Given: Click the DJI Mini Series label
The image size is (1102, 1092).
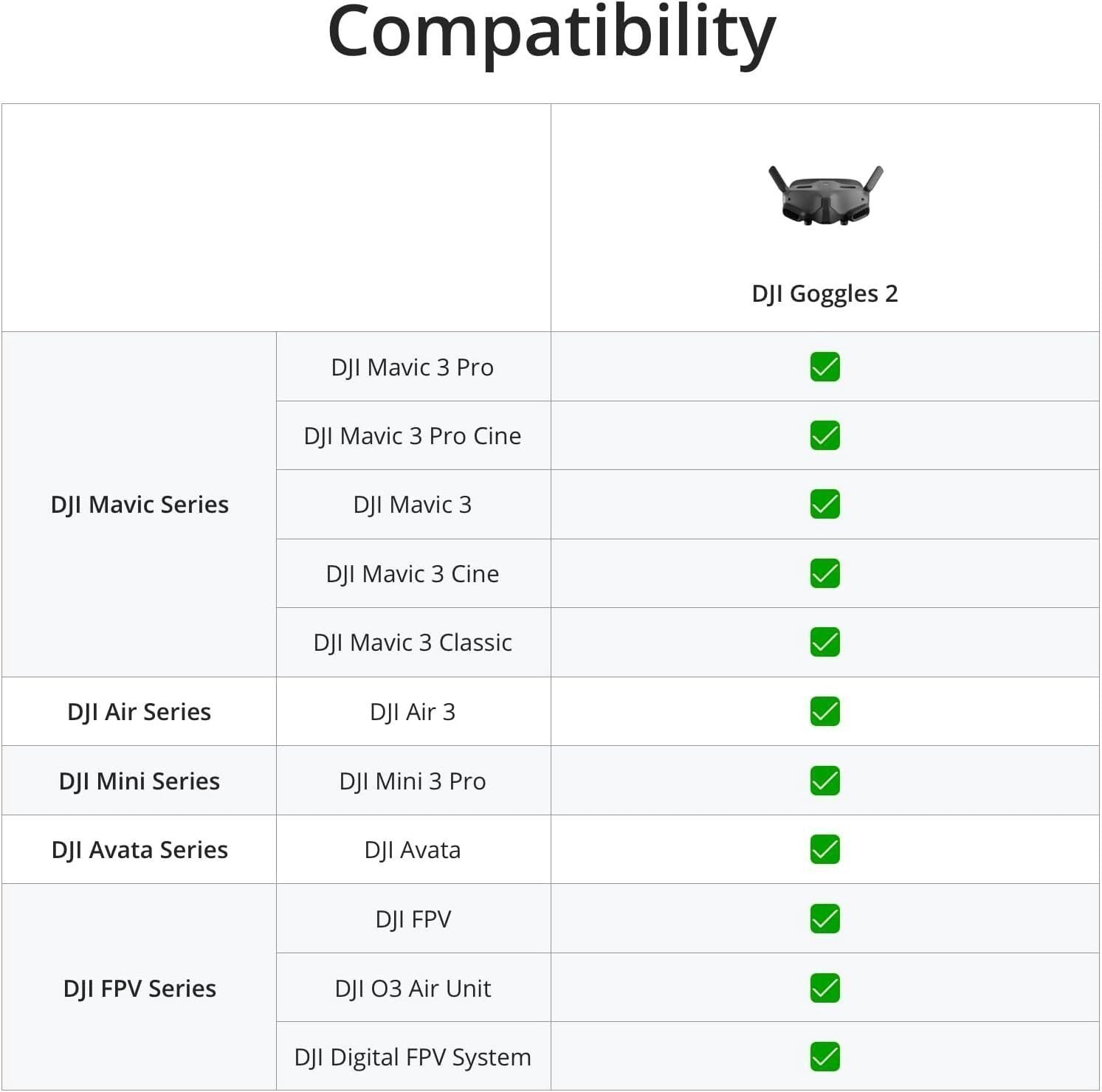Looking at the screenshot, I should tap(140, 781).
